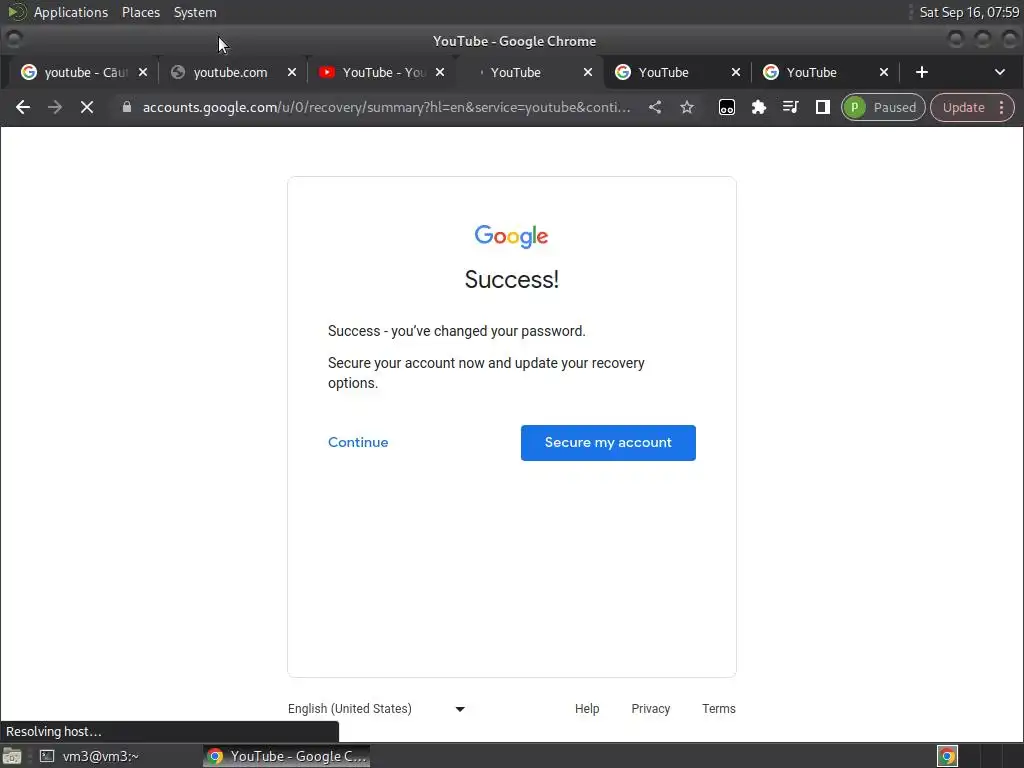
Task: Click the show desktop icon in taskbar
Action: 12,756
